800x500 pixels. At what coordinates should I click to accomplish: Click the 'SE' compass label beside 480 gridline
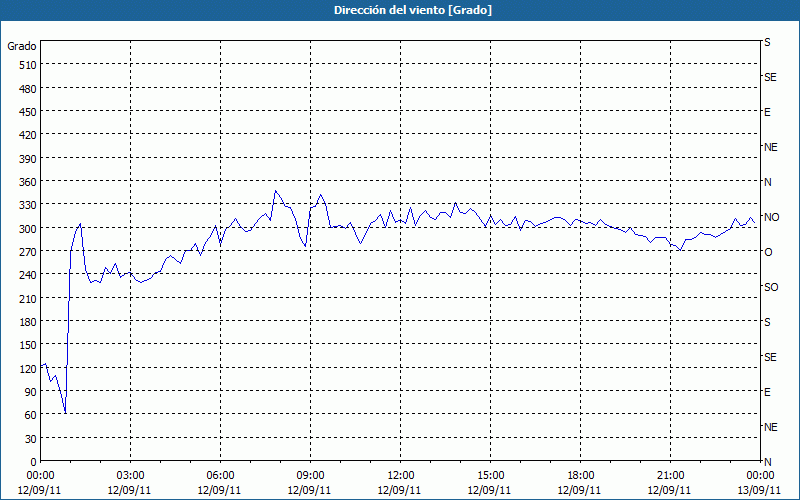coord(770,77)
